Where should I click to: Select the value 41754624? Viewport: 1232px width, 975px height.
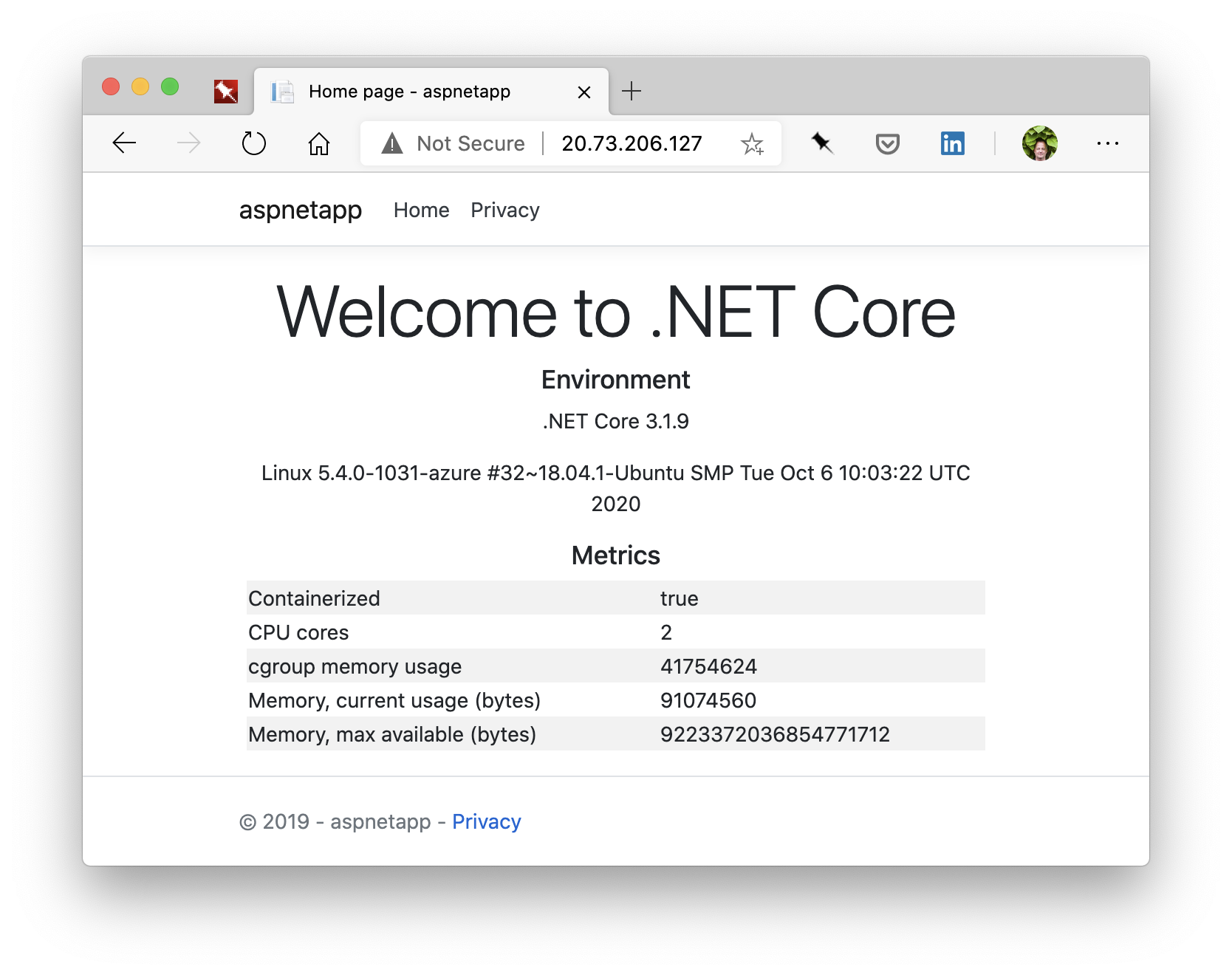click(x=709, y=666)
